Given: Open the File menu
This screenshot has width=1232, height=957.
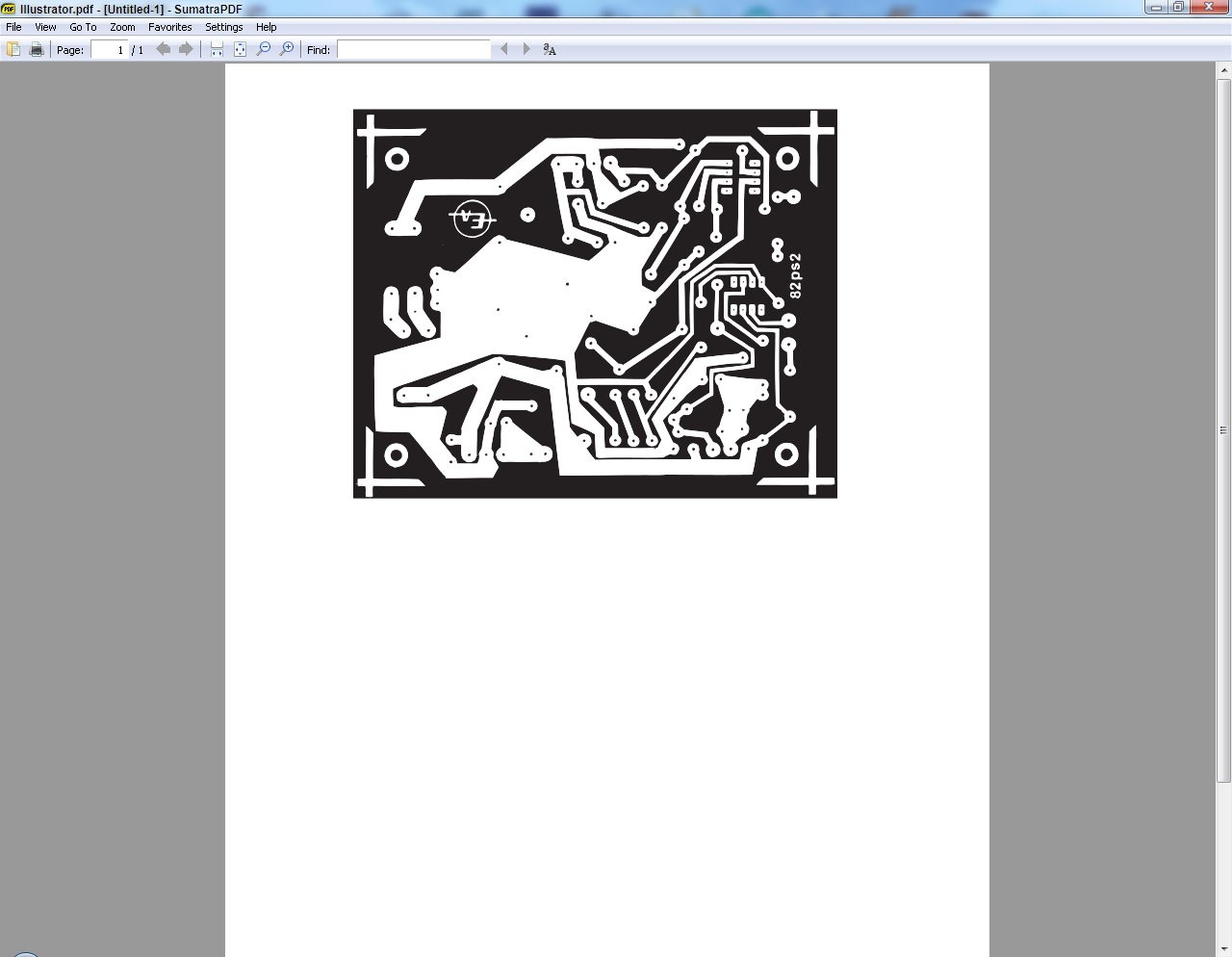Looking at the screenshot, I should pos(13,27).
